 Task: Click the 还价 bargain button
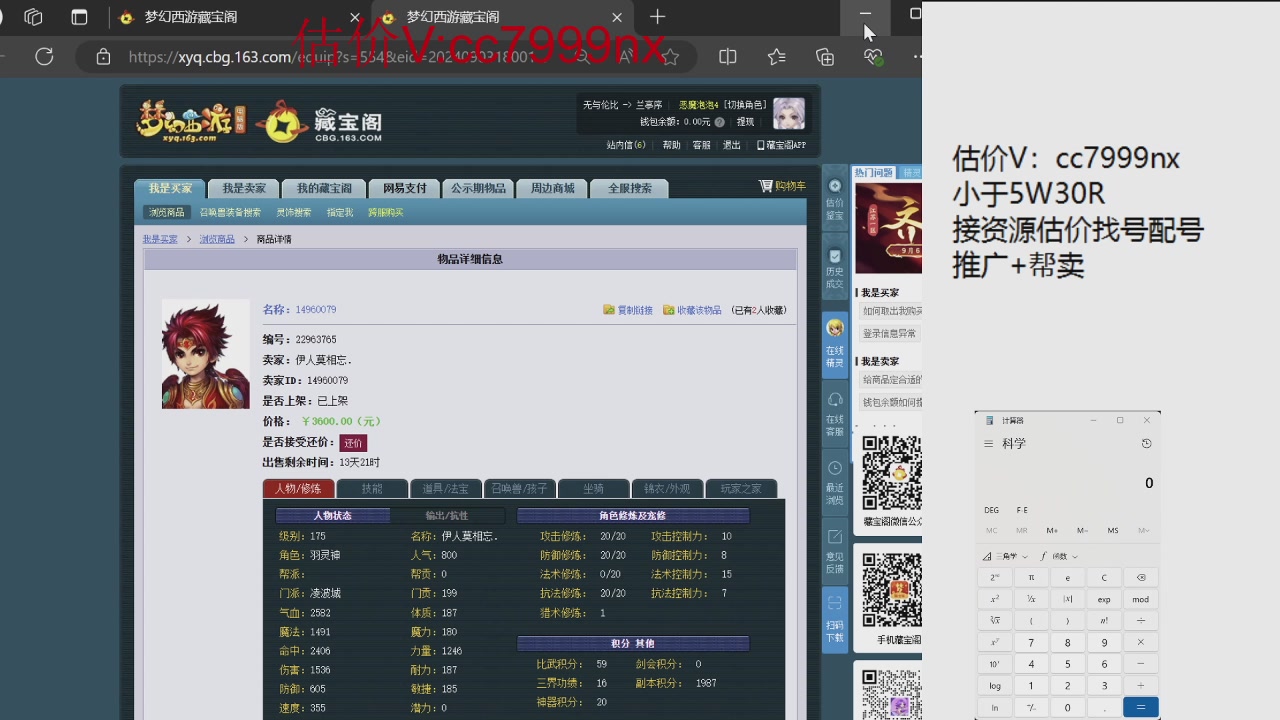[x=353, y=443]
